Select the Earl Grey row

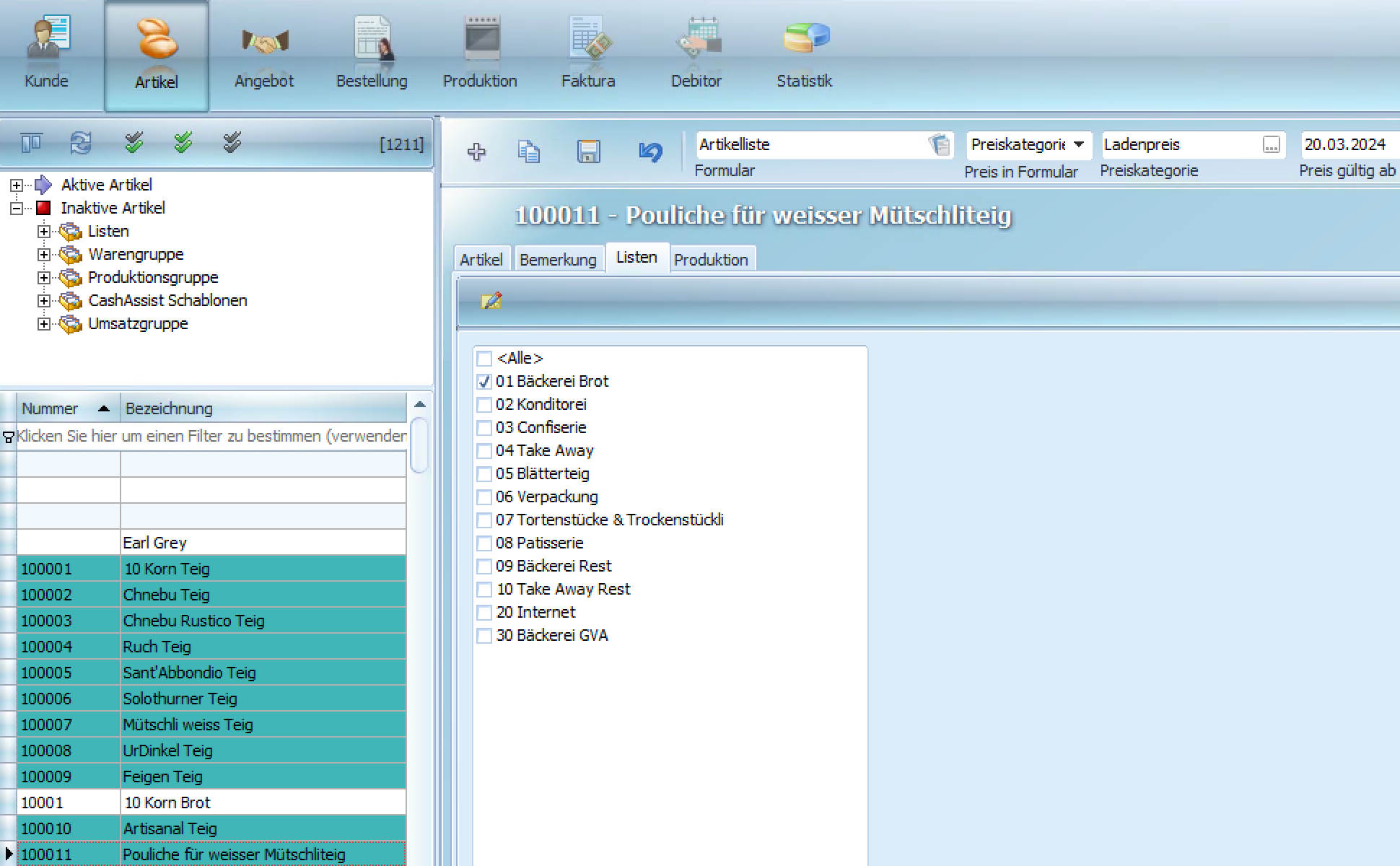pos(211,543)
